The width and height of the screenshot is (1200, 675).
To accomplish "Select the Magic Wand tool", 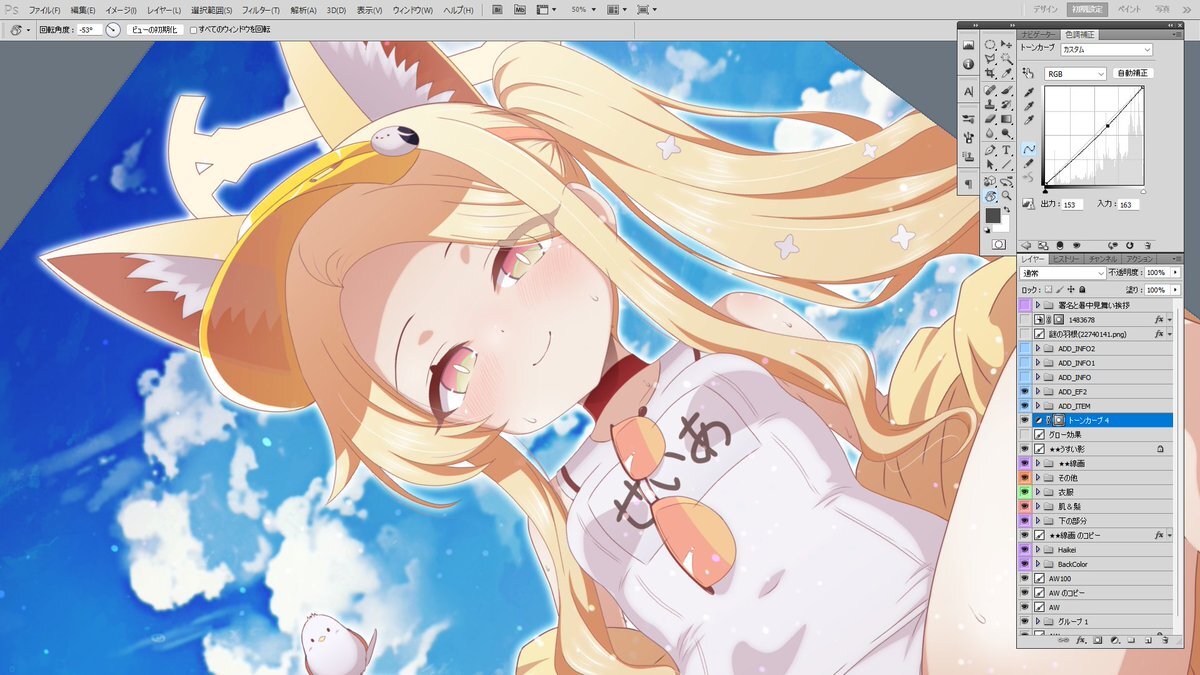I will 1006,59.
